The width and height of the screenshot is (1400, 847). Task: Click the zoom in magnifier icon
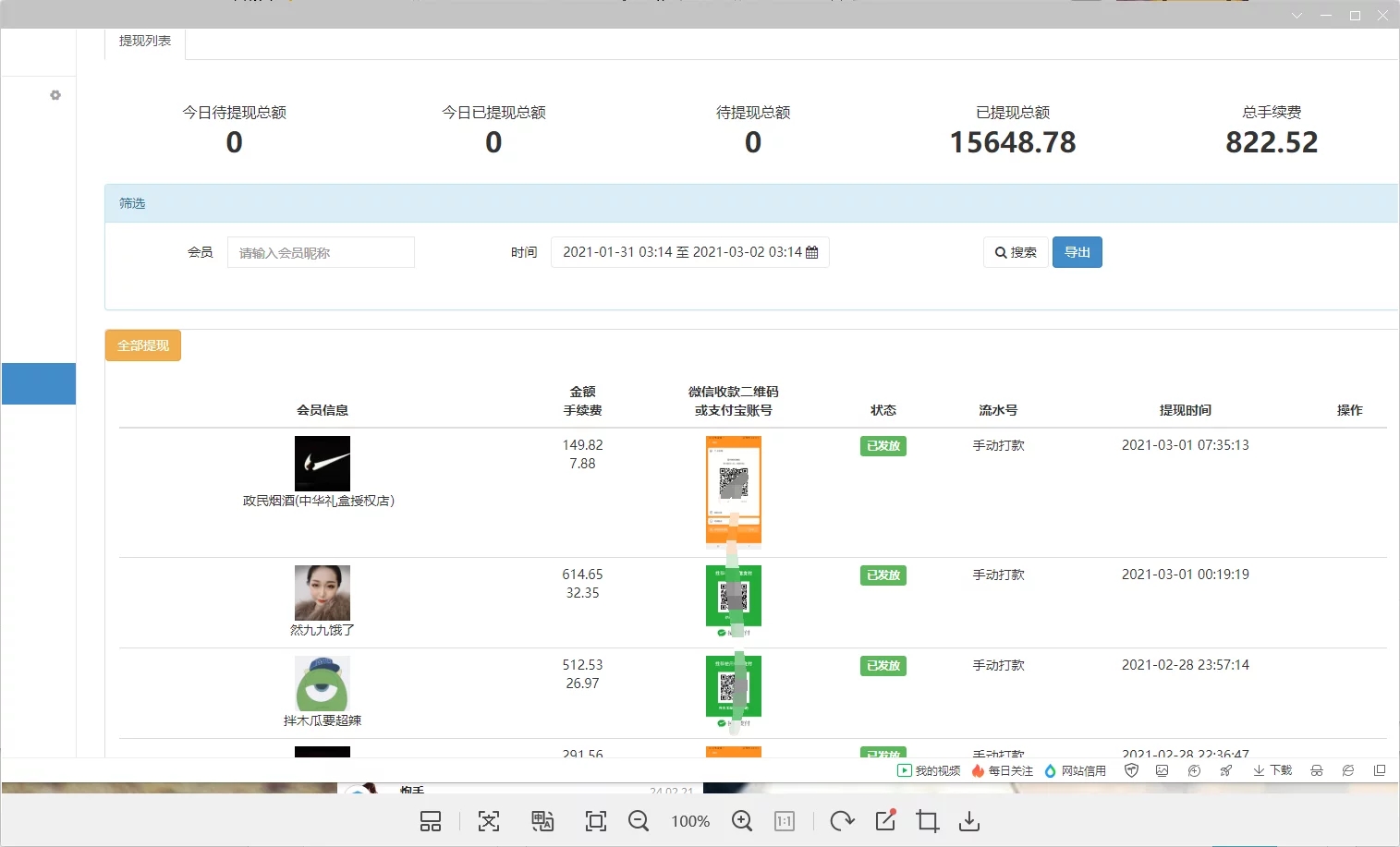[x=742, y=821]
